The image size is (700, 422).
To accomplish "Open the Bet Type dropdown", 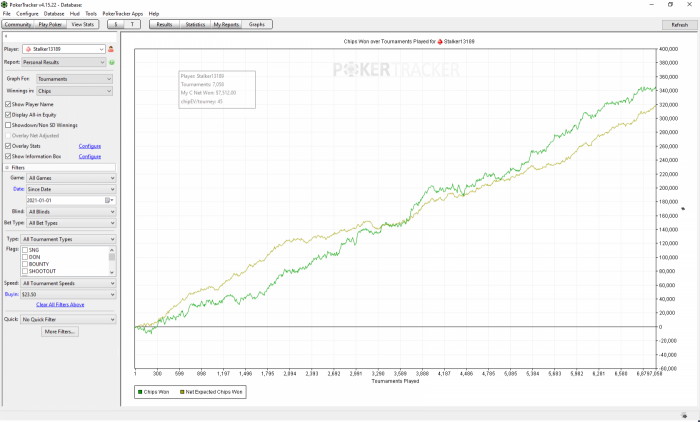I will (x=71, y=223).
